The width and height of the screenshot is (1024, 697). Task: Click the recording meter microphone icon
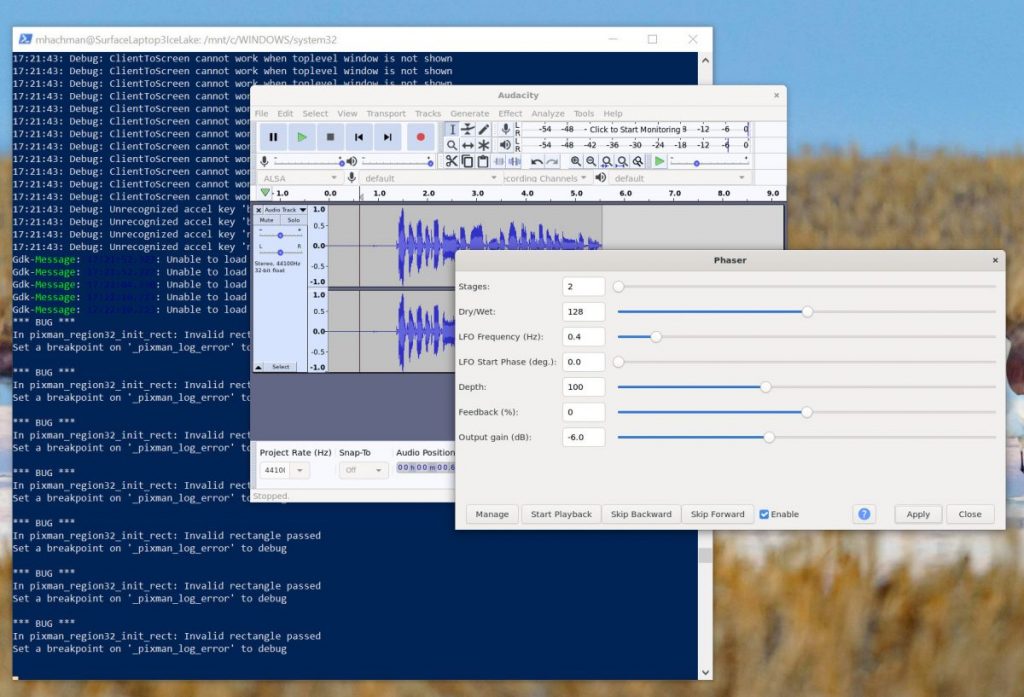(505, 129)
